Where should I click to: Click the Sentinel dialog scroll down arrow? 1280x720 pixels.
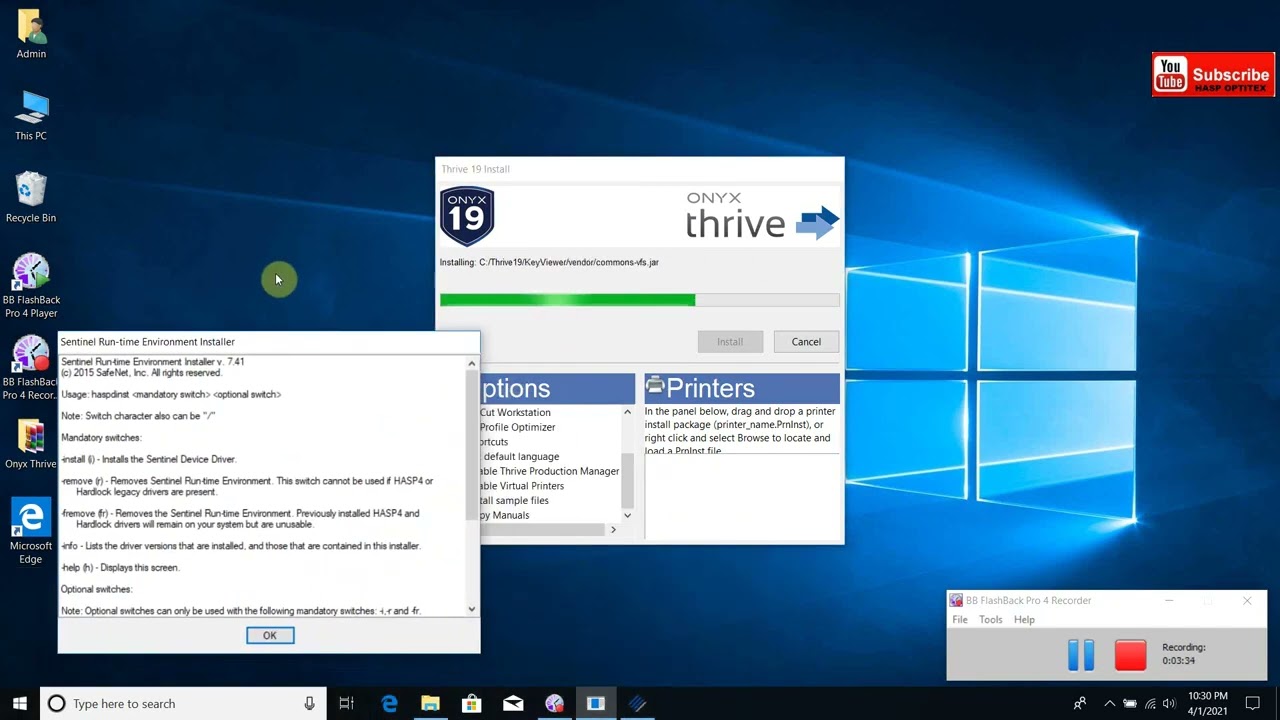click(x=472, y=609)
